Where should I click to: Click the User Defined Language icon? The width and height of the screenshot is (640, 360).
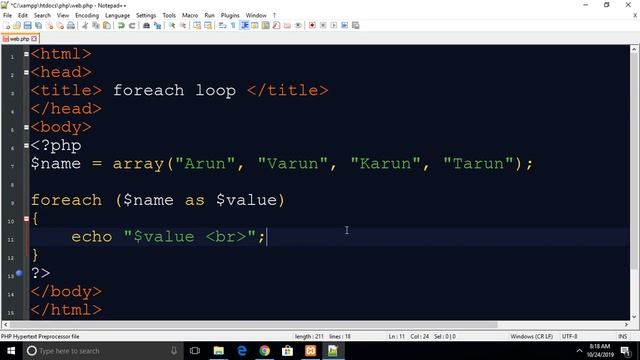coord(255,25)
